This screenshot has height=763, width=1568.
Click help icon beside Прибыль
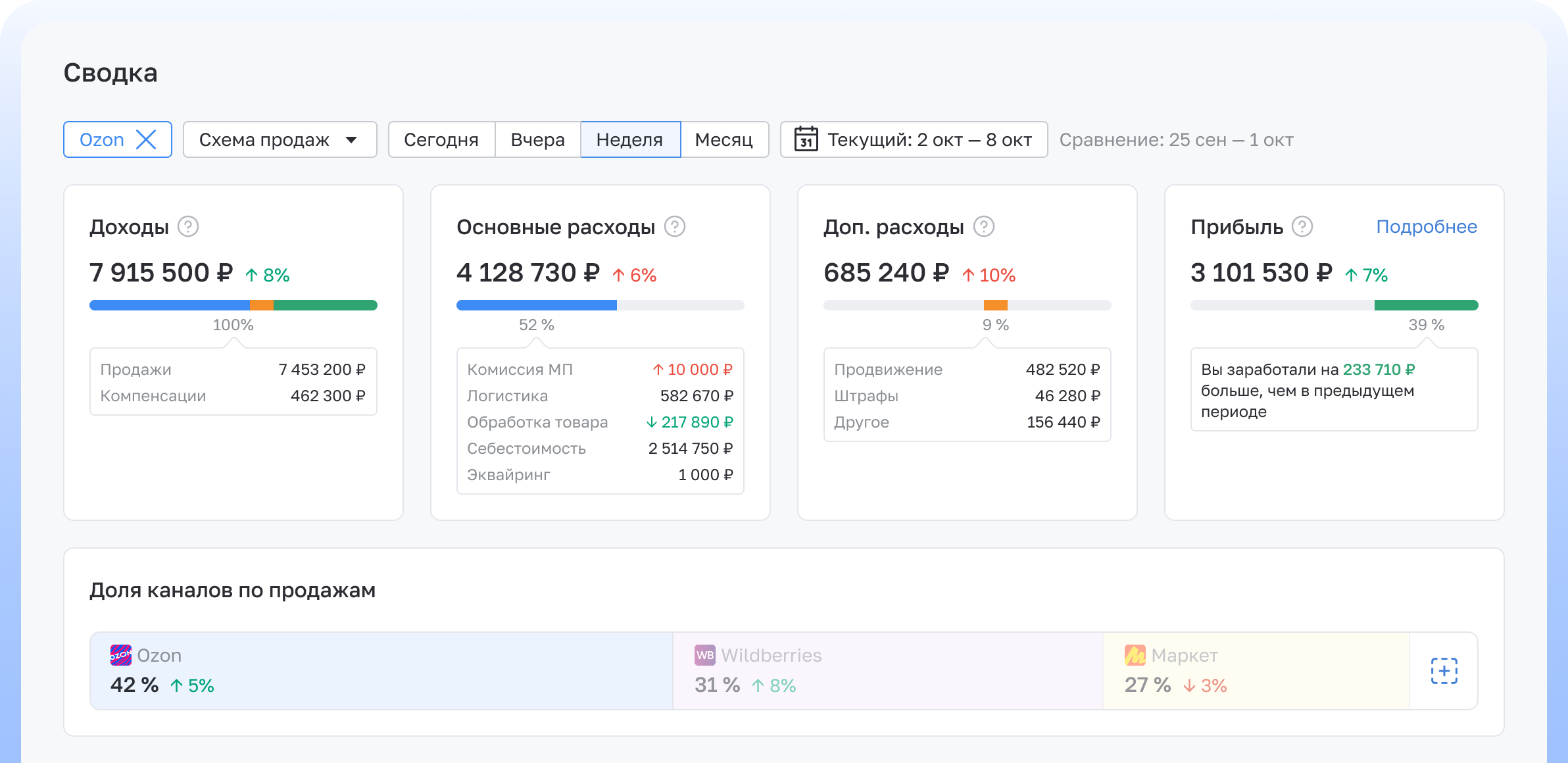(x=1302, y=227)
